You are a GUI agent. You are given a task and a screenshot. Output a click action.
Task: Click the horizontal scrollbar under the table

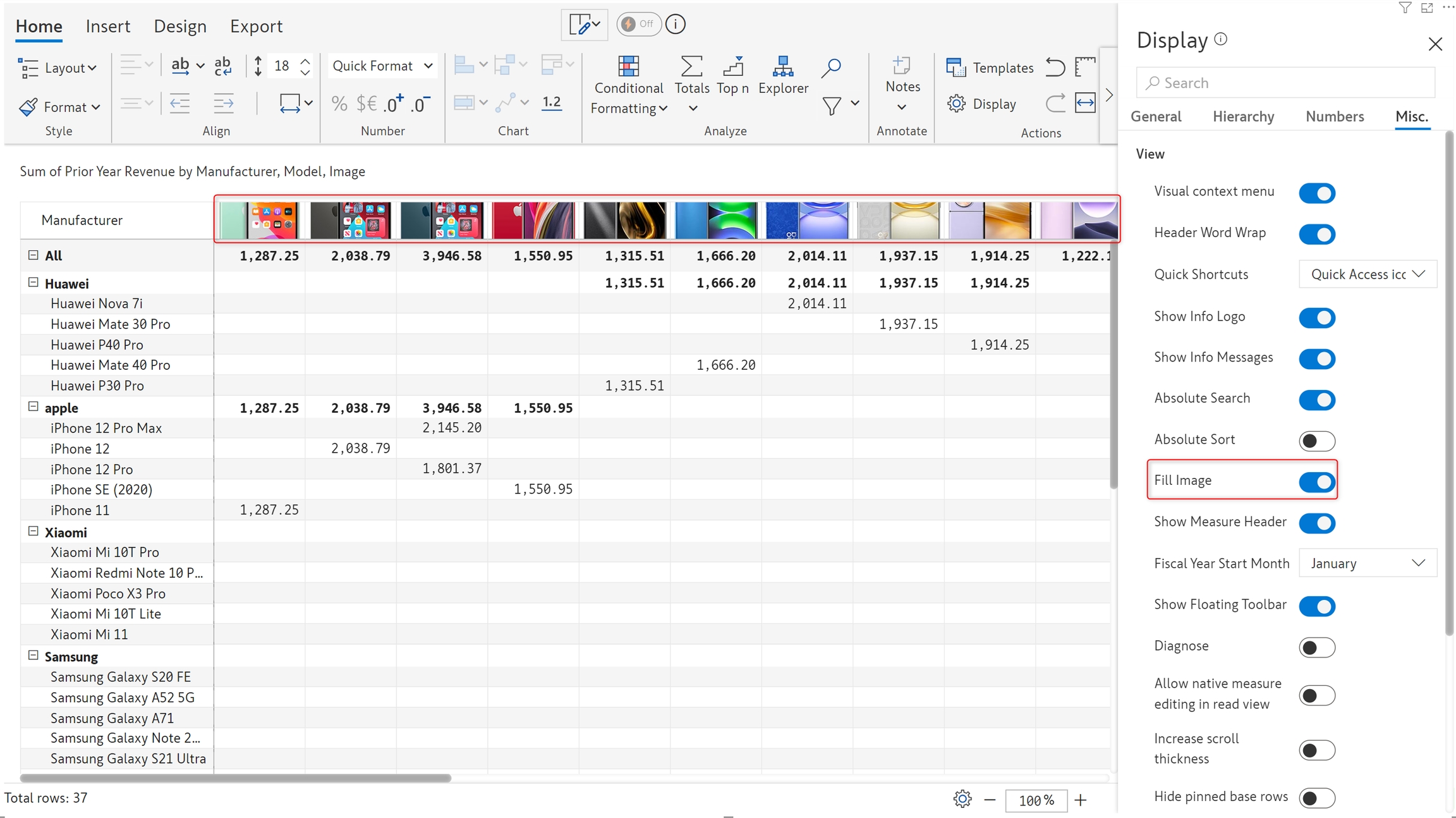coord(235,778)
